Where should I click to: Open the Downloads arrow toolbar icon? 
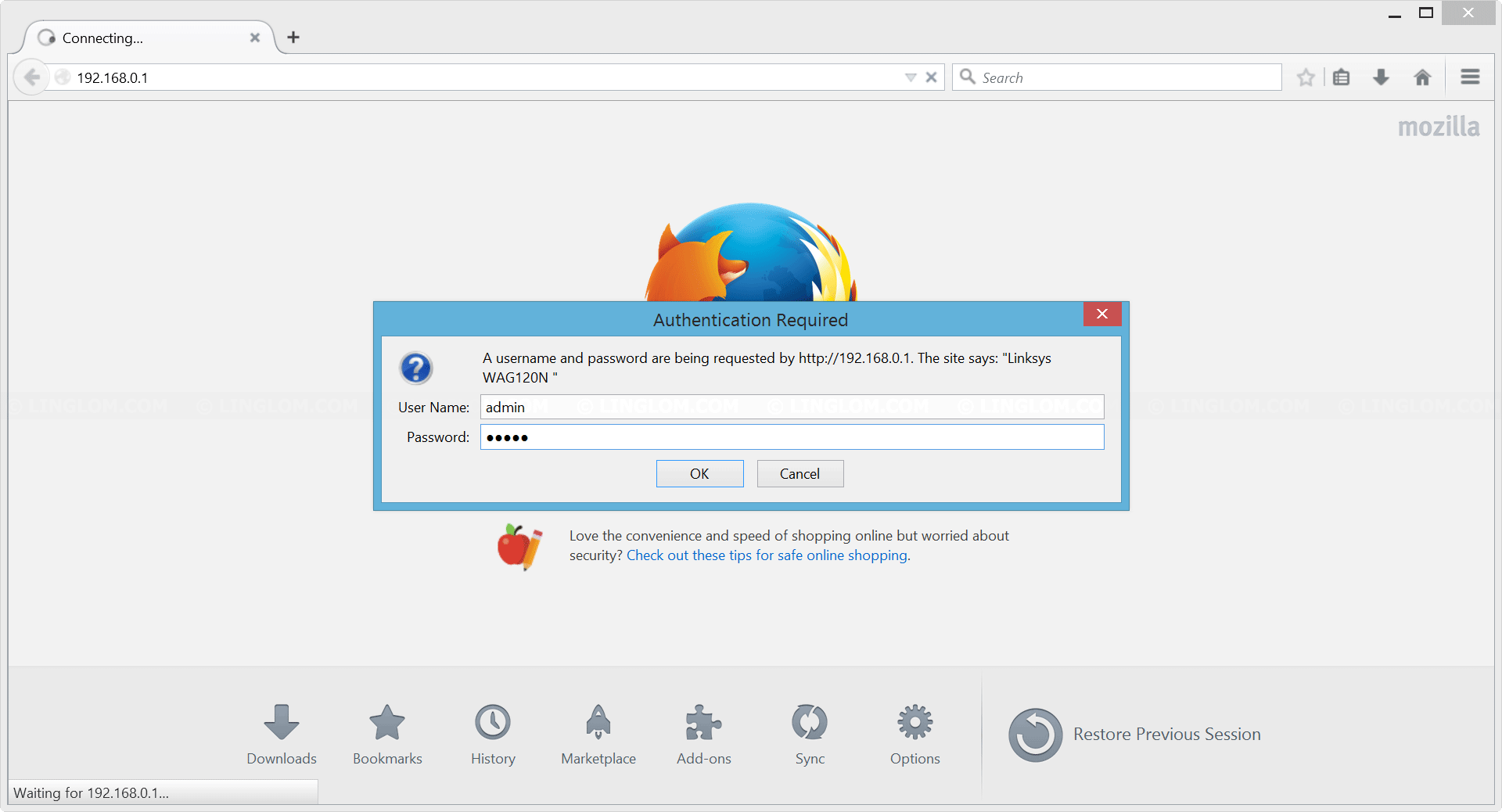click(x=1381, y=77)
